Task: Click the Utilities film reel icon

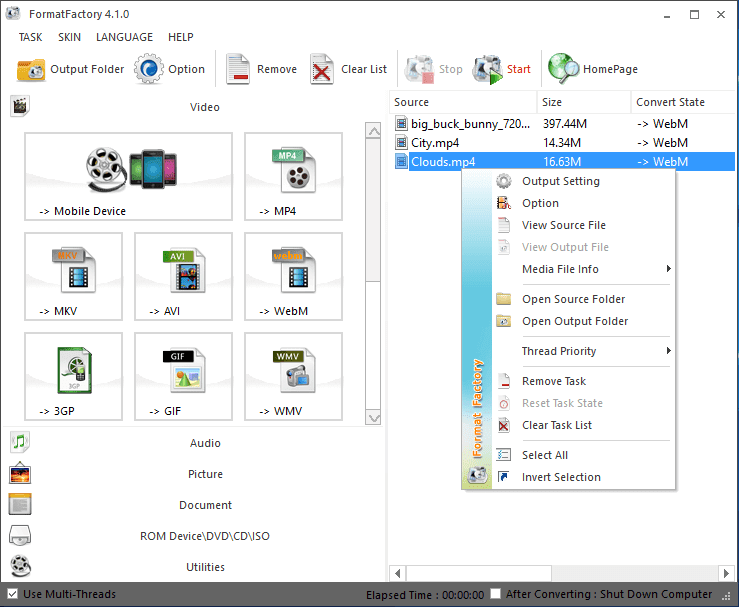Action: point(20,566)
